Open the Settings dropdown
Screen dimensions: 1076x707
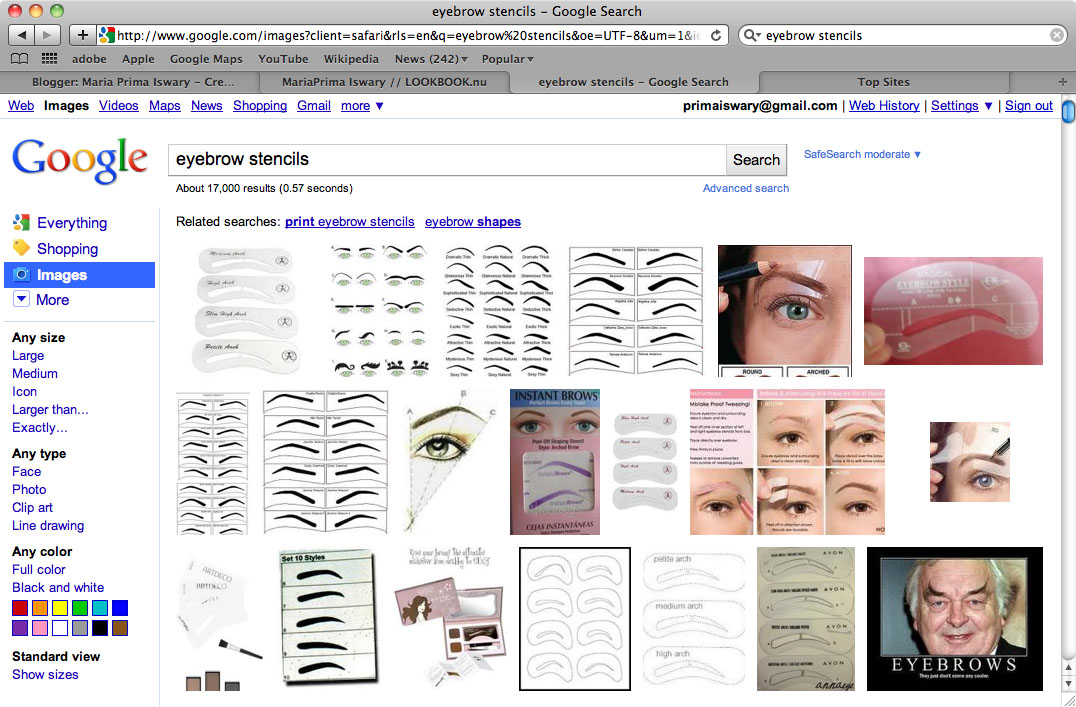955,105
